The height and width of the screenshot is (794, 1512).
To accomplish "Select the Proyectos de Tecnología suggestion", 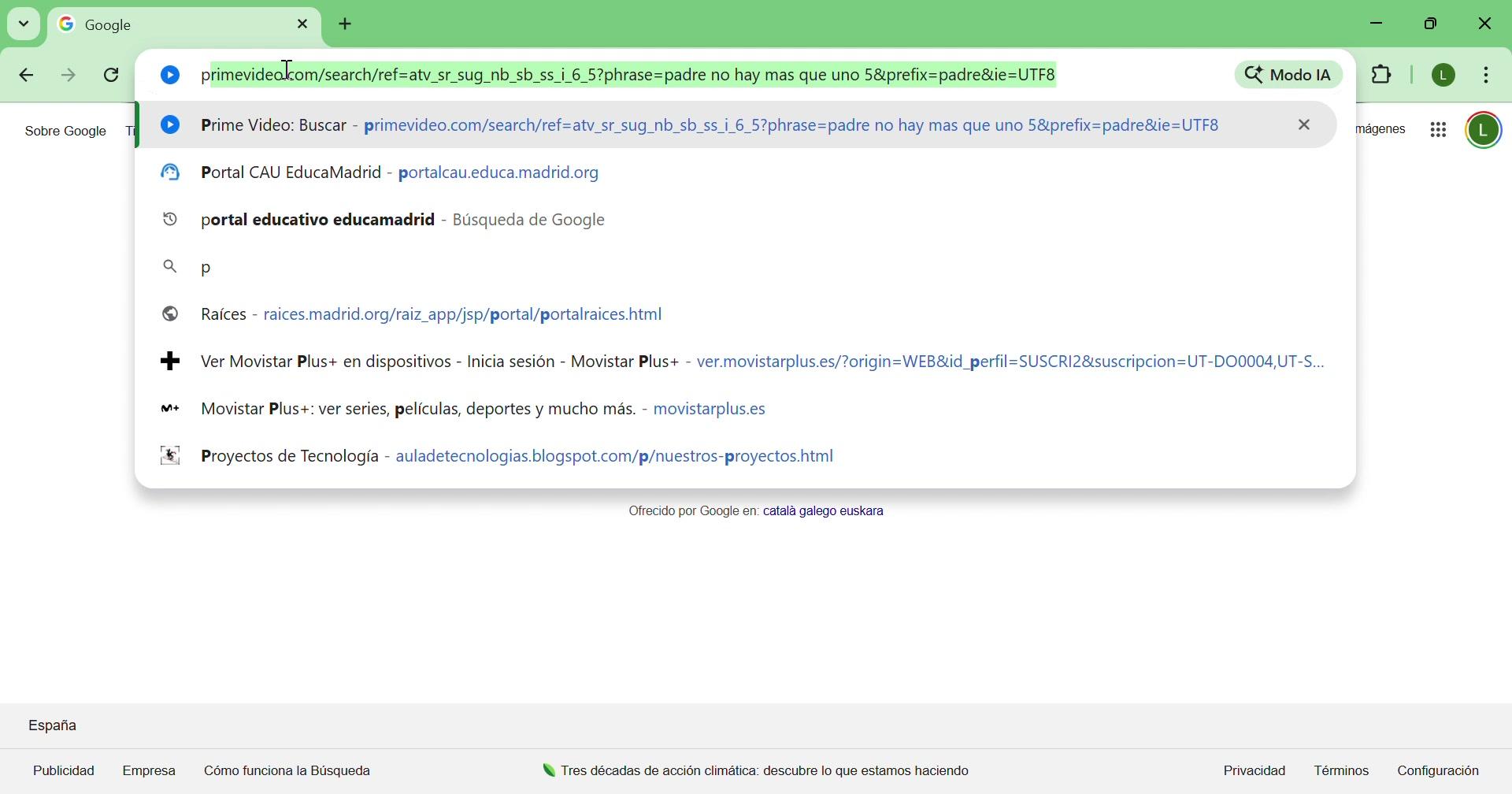I will coord(736,456).
